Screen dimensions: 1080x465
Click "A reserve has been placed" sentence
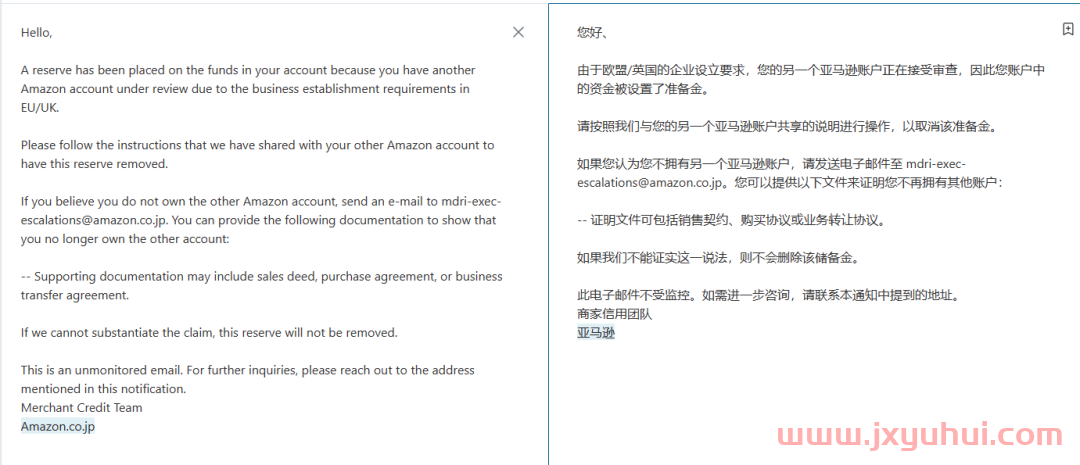click(248, 88)
